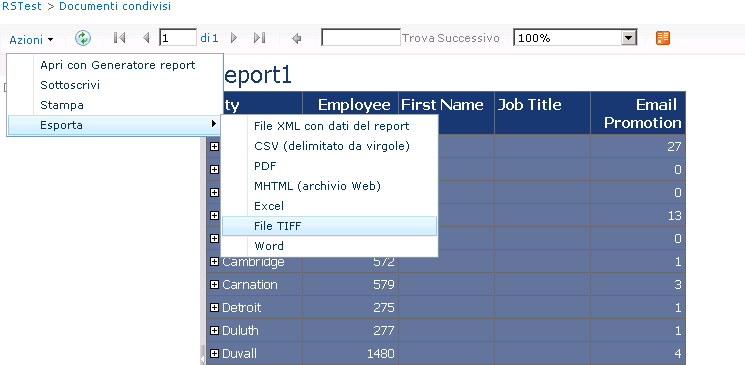Click the employee value 579
This screenshot has height=365, width=745.
pos(383,284)
